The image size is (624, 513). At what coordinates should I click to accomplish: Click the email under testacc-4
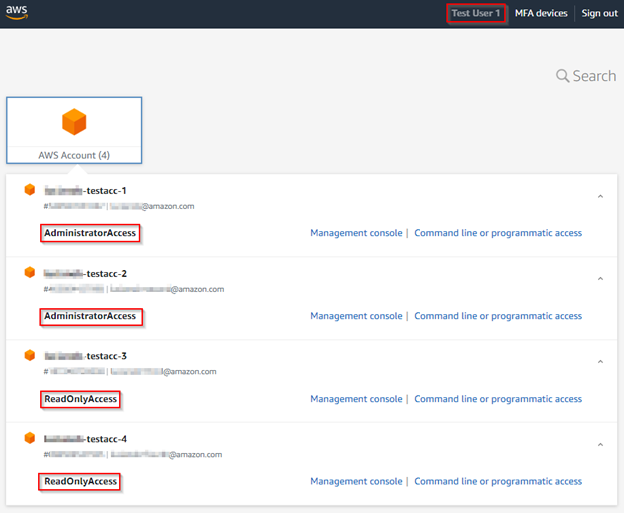166,454
